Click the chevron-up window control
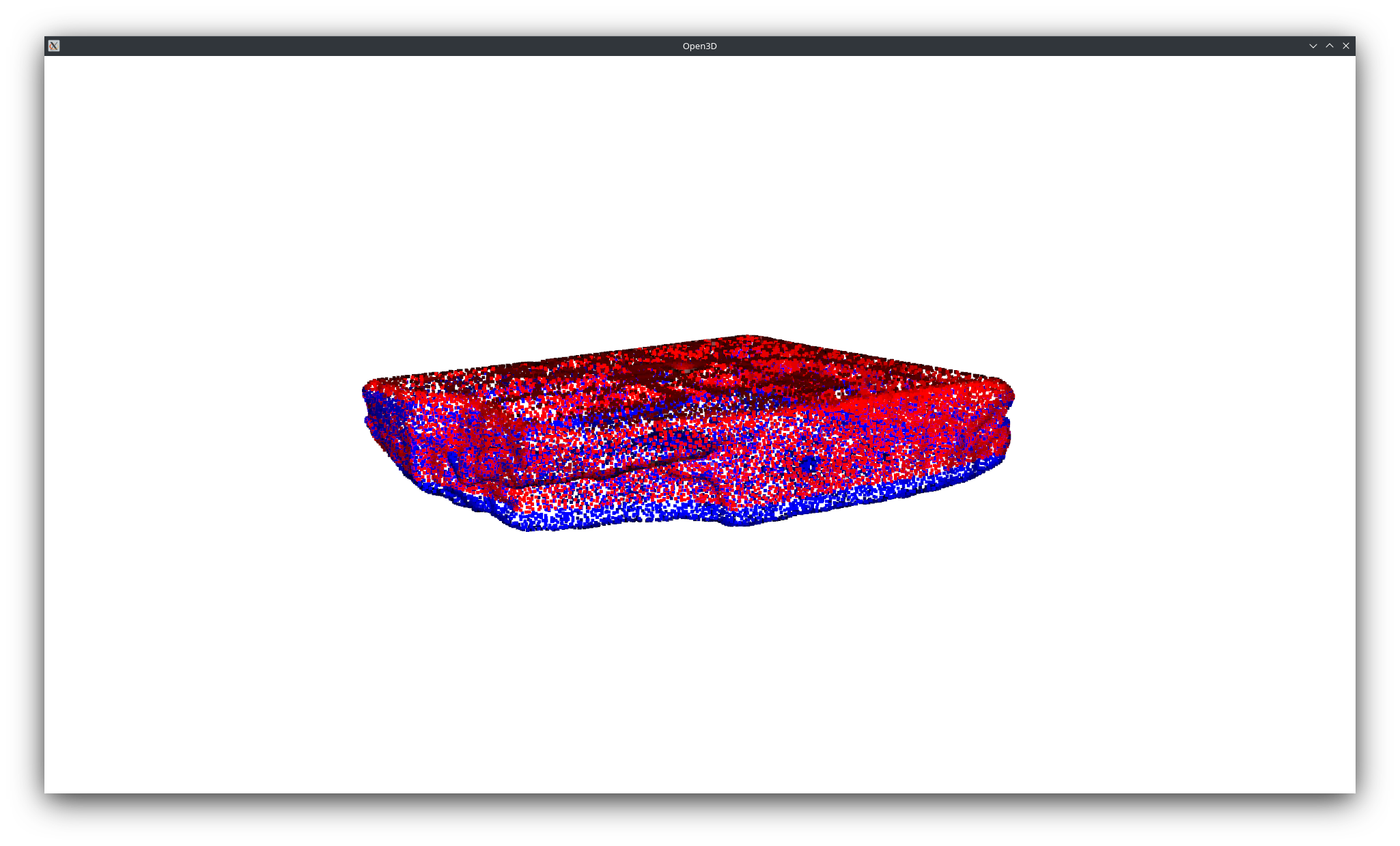1400x846 pixels. pyautogui.click(x=1330, y=46)
